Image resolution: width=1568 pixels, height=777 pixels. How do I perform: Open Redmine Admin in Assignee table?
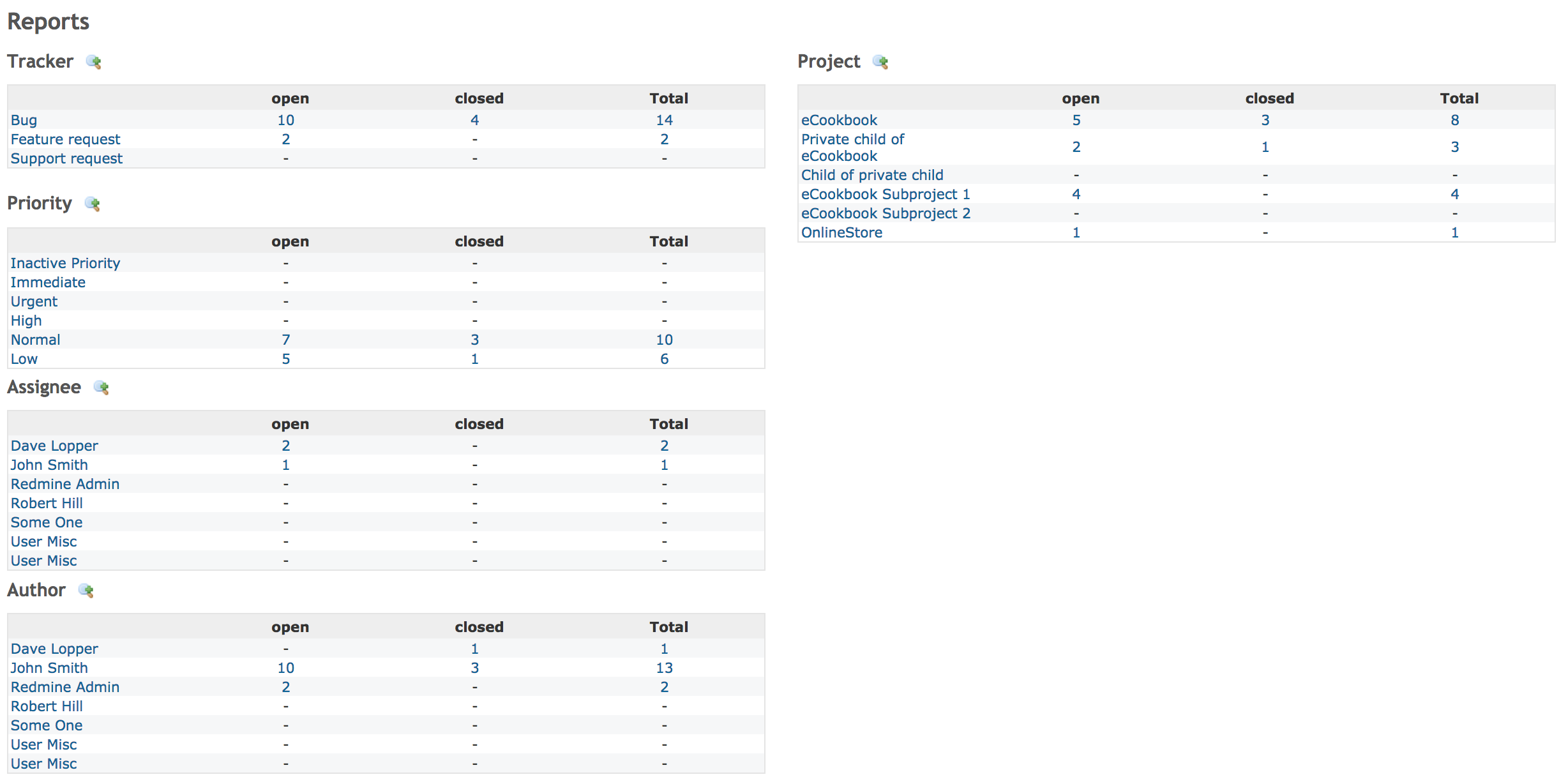(65, 484)
